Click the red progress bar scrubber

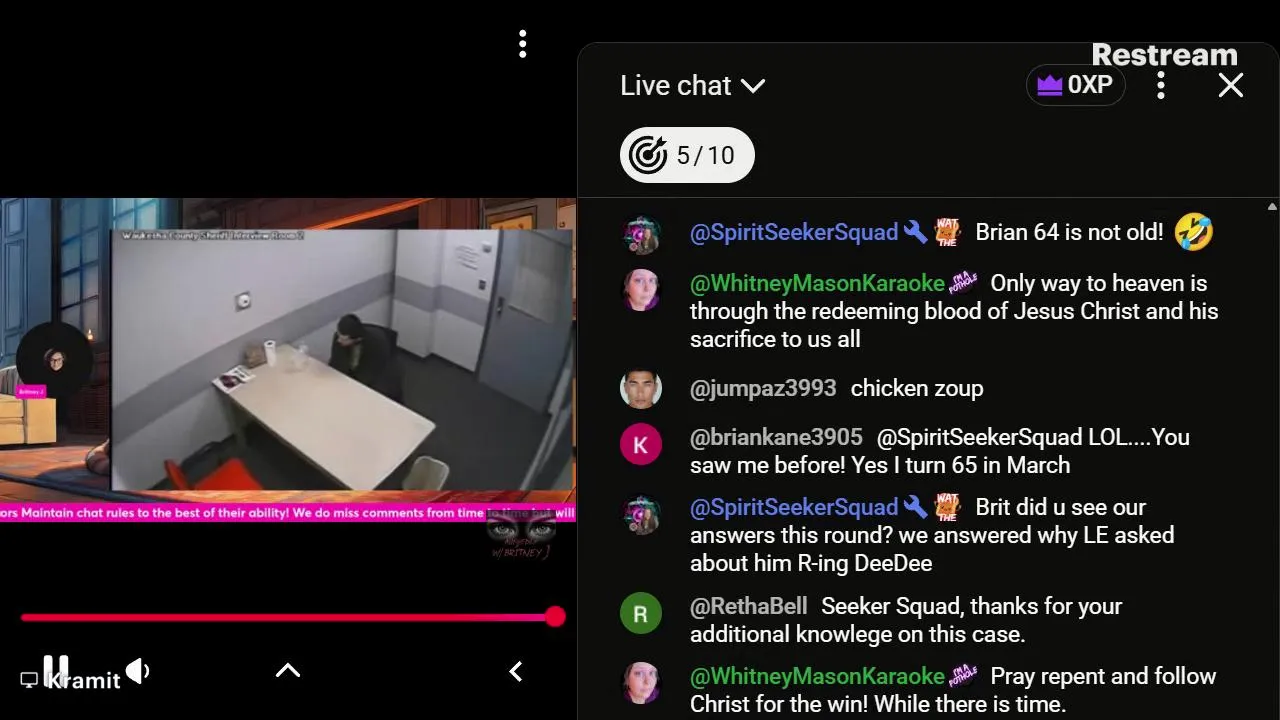click(x=555, y=617)
